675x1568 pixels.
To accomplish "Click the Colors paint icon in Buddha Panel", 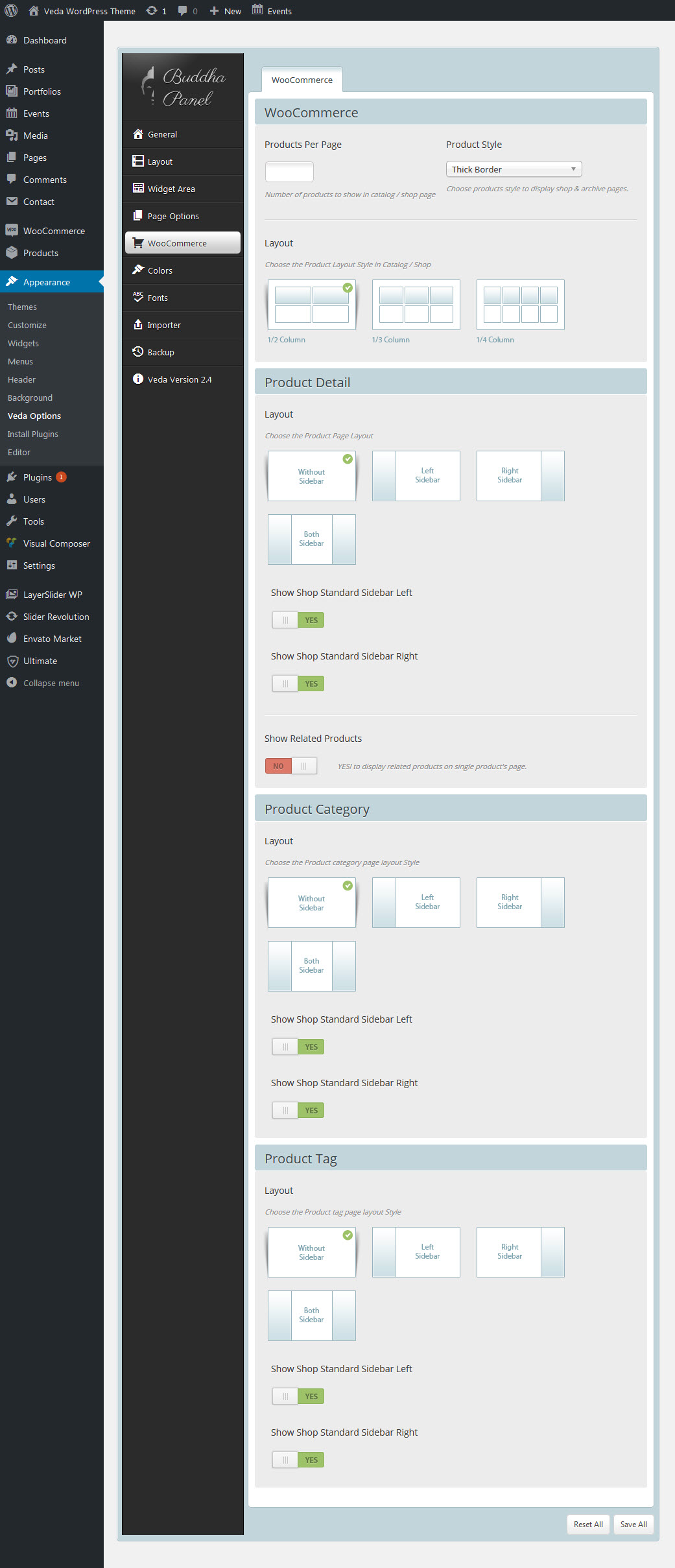I will (x=137, y=270).
